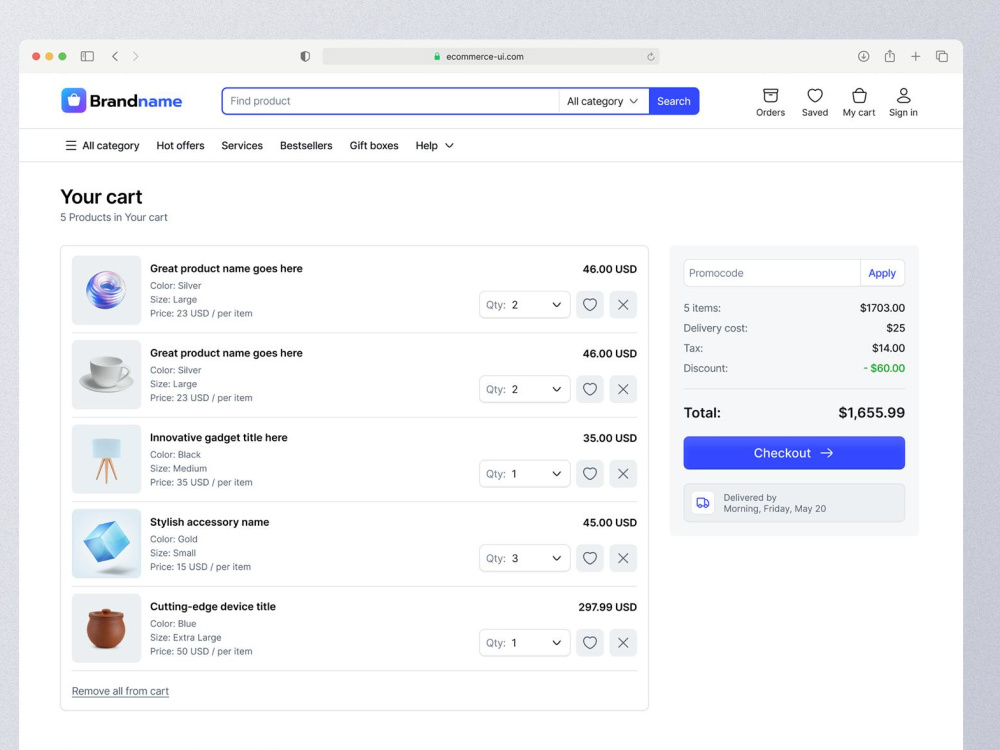Go to Hot offers
The height and width of the screenshot is (750, 1000).
pos(180,145)
